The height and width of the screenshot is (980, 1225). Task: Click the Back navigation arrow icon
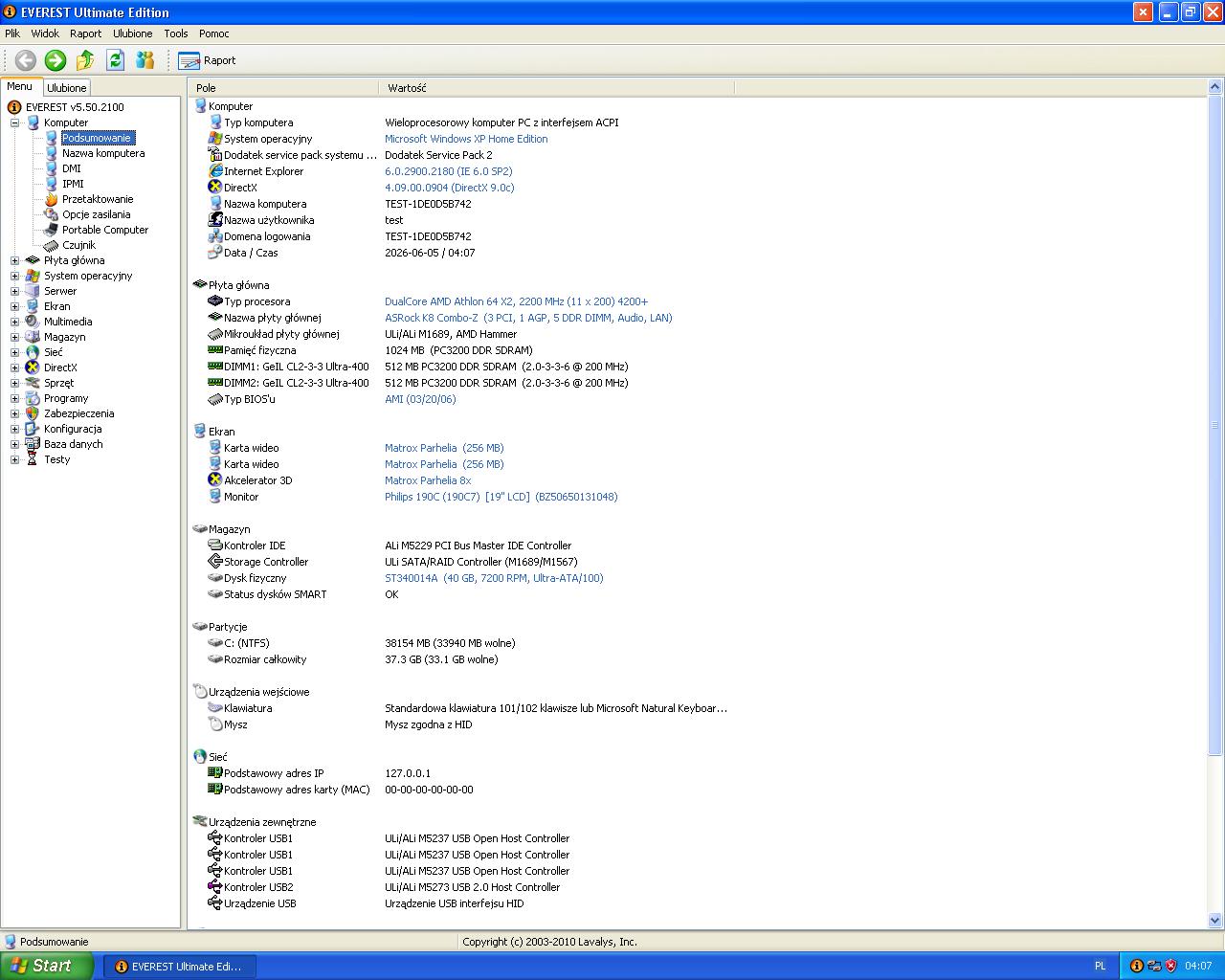coord(26,60)
